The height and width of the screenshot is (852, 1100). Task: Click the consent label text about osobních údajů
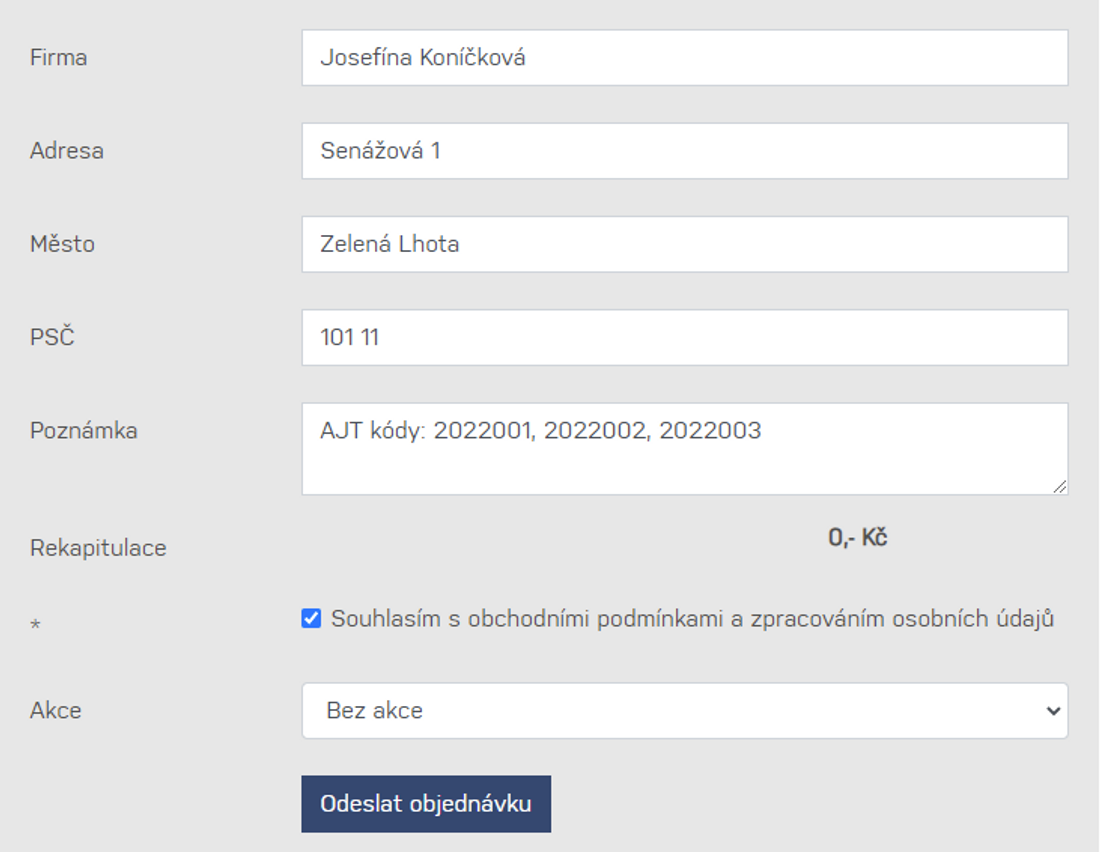(x=692, y=618)
